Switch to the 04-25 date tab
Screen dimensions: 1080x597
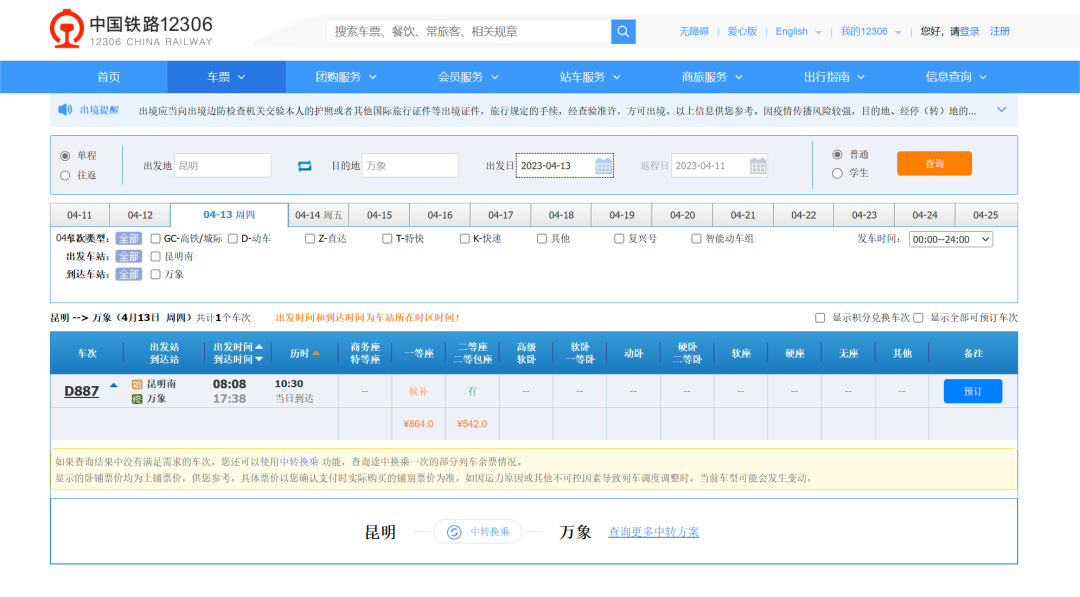pos(986,216)
